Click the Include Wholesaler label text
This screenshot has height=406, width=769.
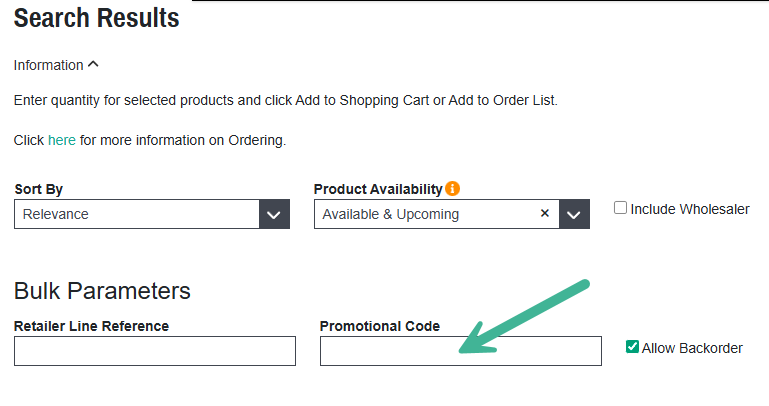689,209
